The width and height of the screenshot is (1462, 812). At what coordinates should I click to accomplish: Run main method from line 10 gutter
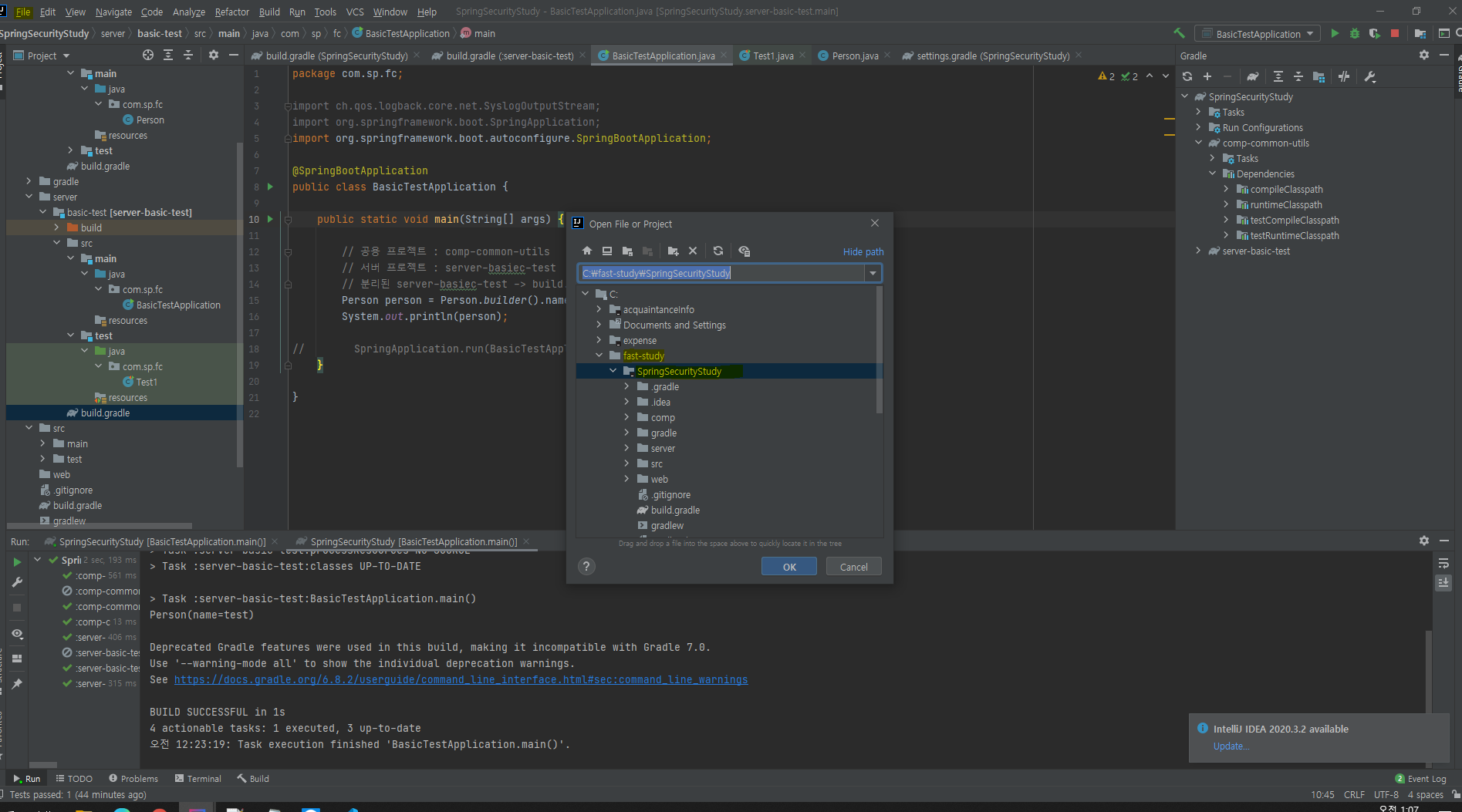[270, 219]
